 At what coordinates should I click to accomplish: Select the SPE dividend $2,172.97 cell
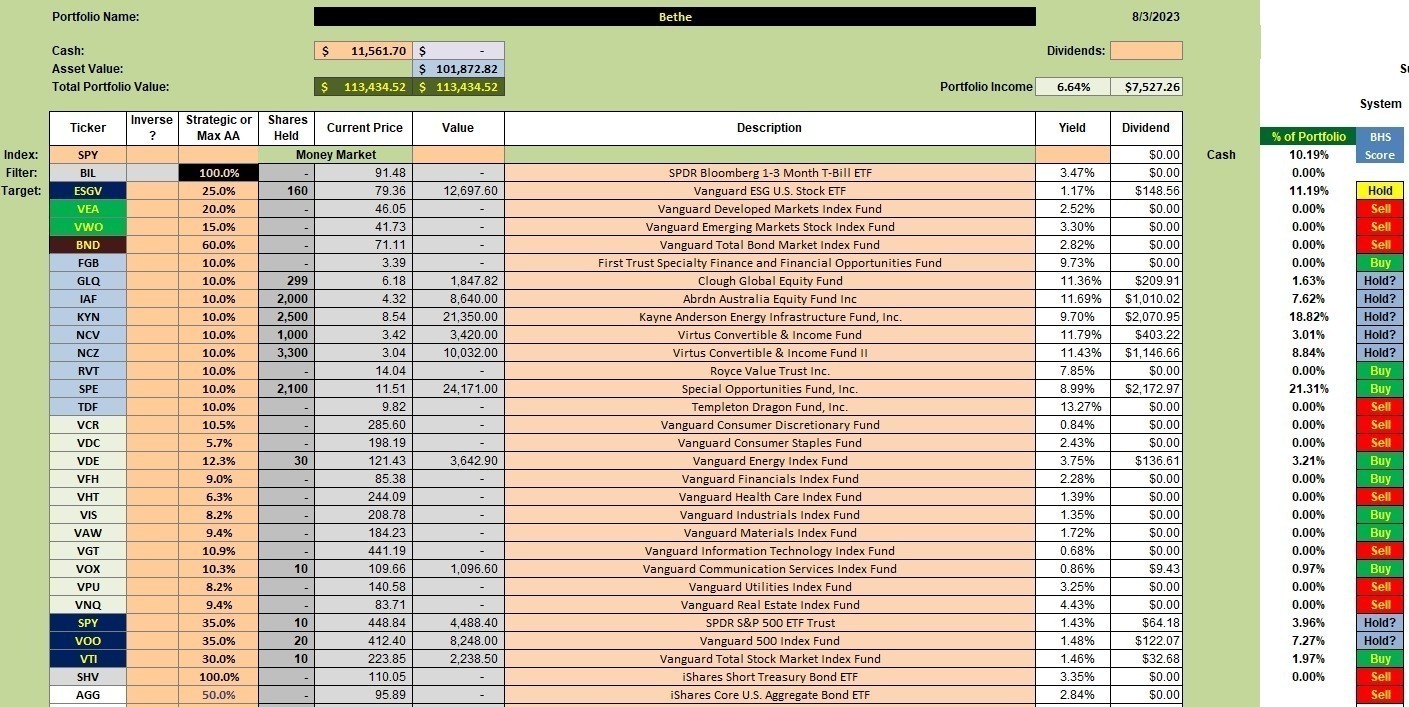tap(1146, 389)
